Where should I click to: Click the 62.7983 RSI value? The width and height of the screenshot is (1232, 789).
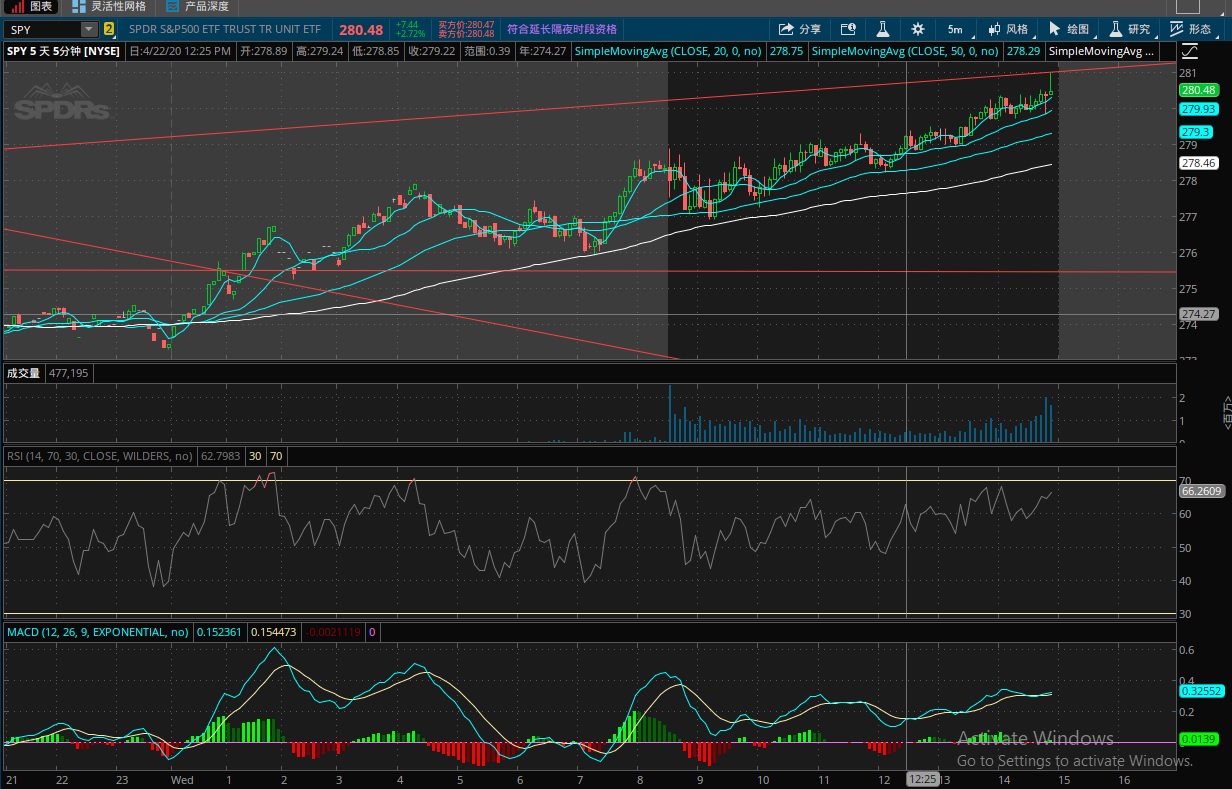click(x=221, y=456)
